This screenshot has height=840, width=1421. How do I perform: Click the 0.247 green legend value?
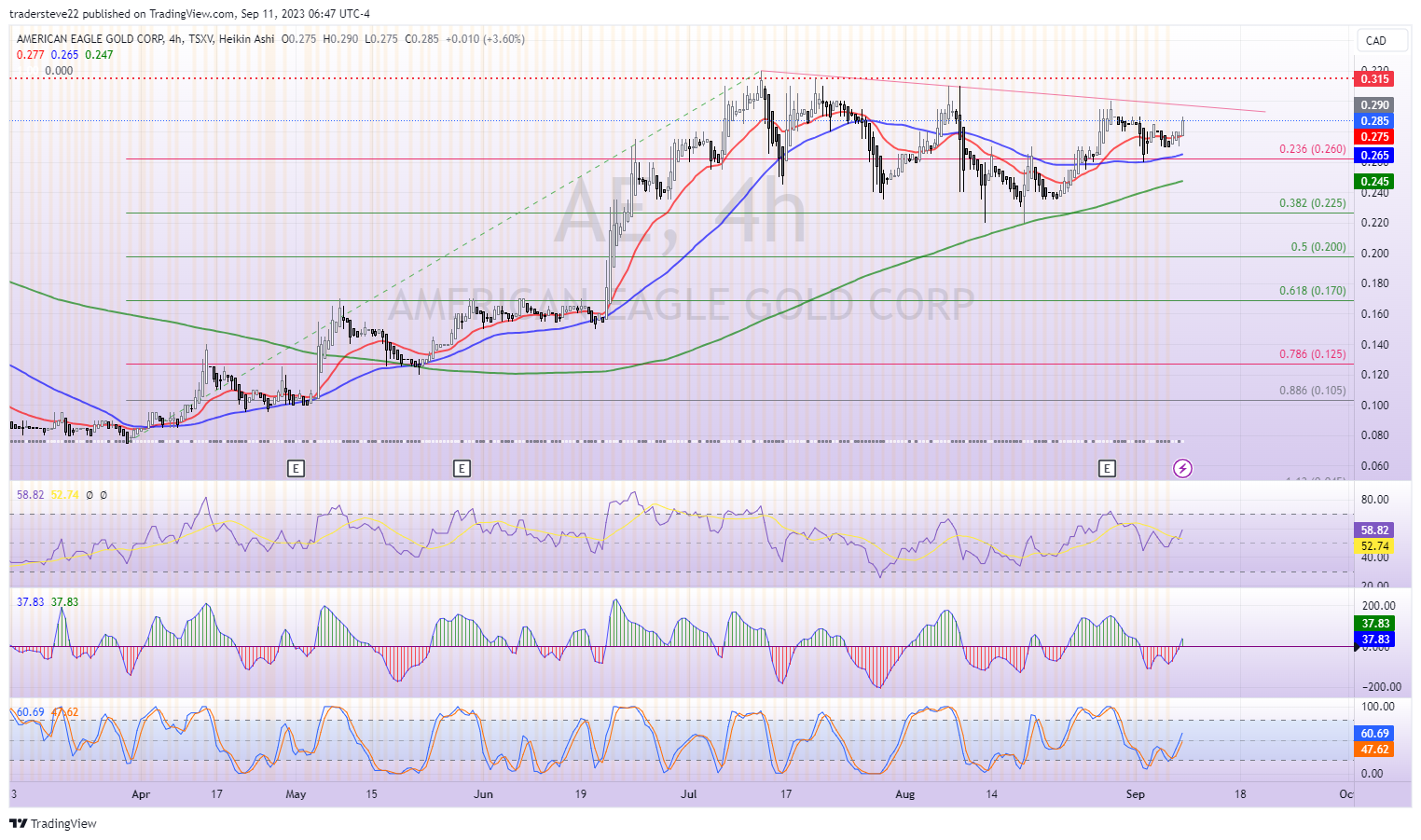click(99, 55)
